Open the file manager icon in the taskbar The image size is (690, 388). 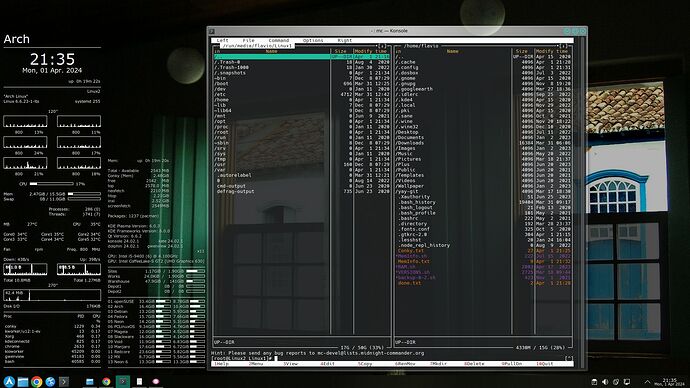[23, 381]
